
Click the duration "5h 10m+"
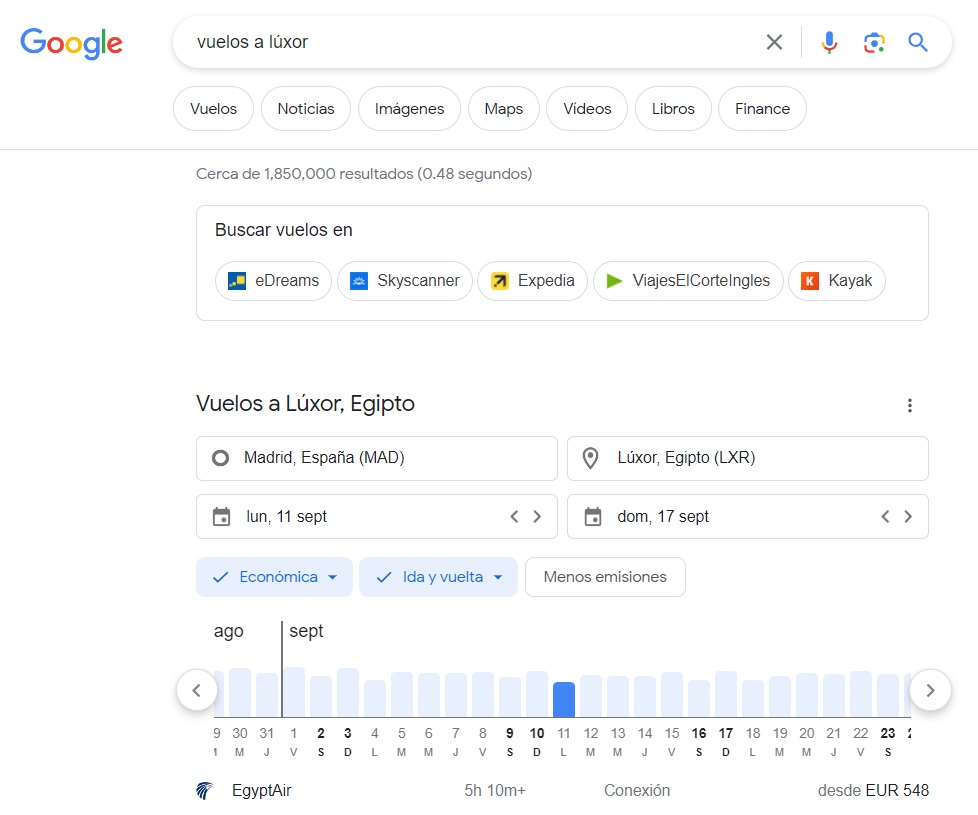[x=495, y=791]
